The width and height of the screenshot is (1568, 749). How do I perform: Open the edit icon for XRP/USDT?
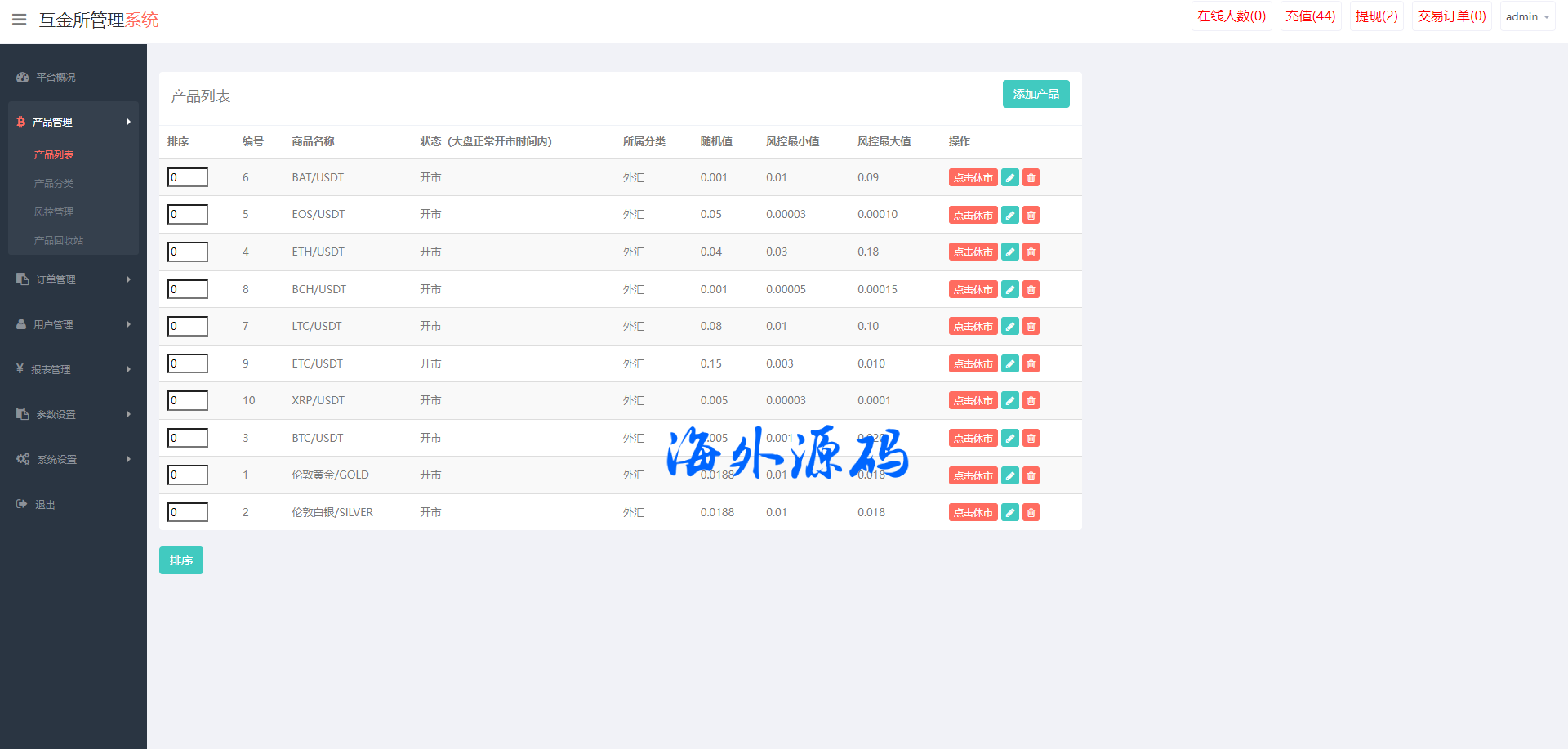tap(1010, 401)
